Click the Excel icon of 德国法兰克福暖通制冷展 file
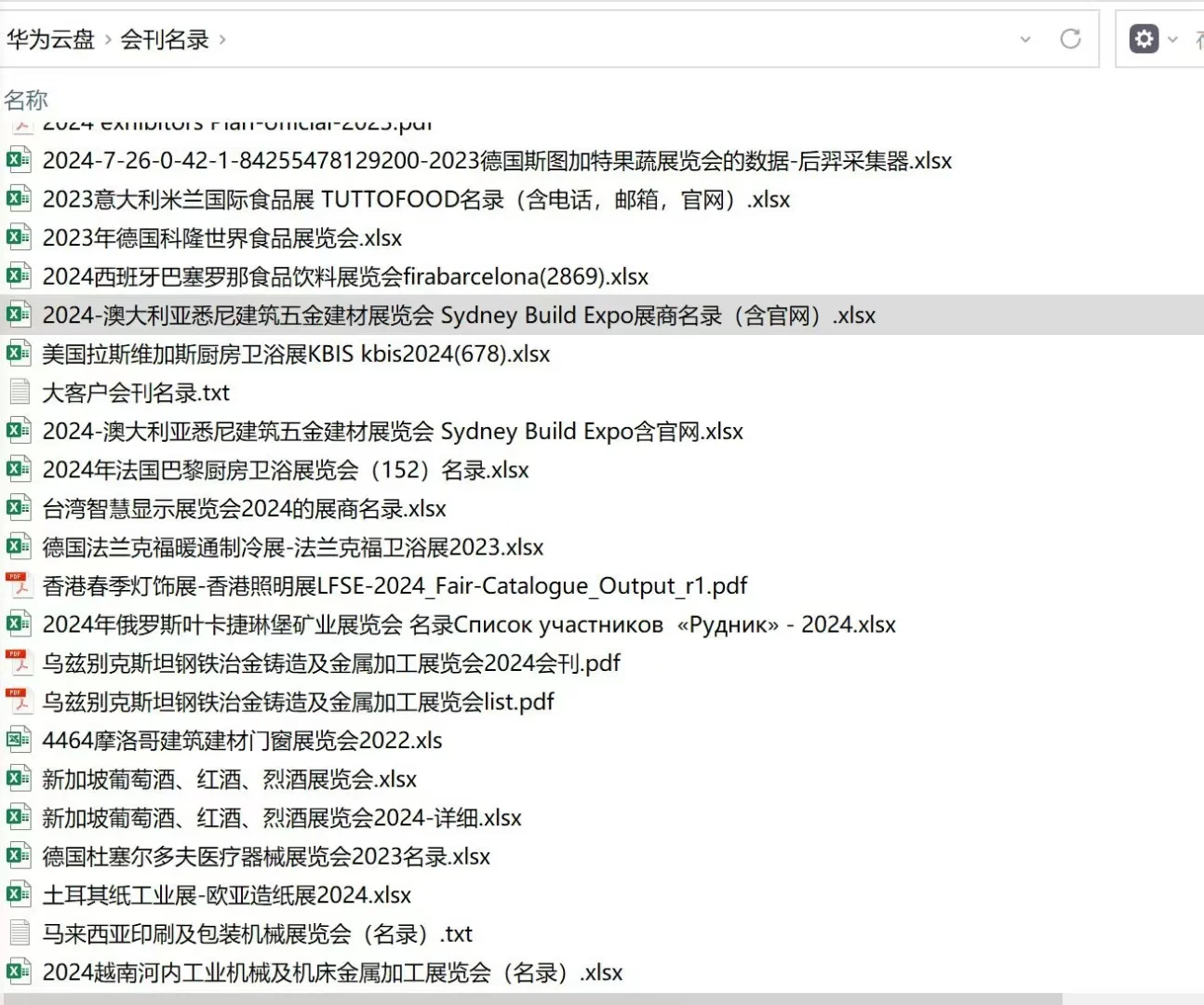1204x1005 pixels. (18, 546)
